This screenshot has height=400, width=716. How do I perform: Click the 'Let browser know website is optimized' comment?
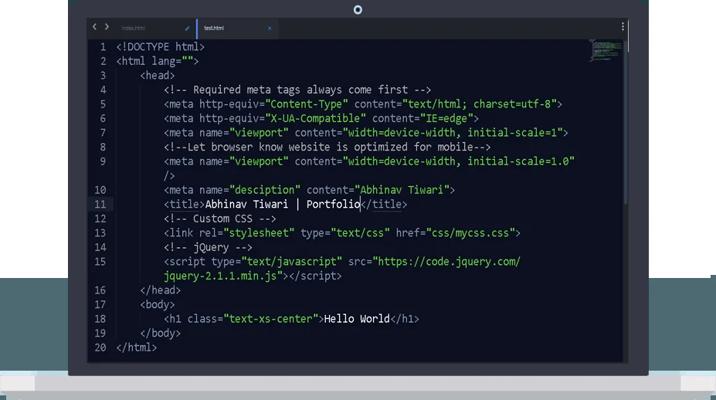[x=327, y=147]
